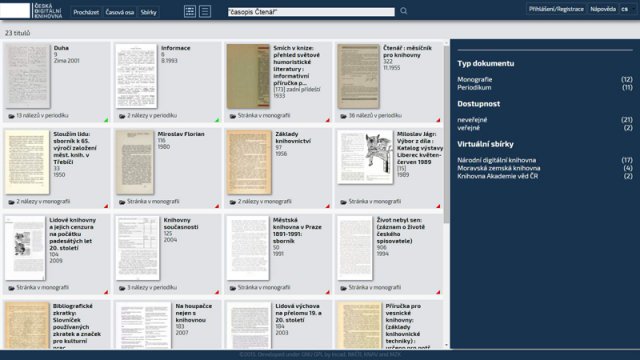Click folder icon next to '3 nálezy v periodiku'

pyautogui.click(x=122, y=288)
